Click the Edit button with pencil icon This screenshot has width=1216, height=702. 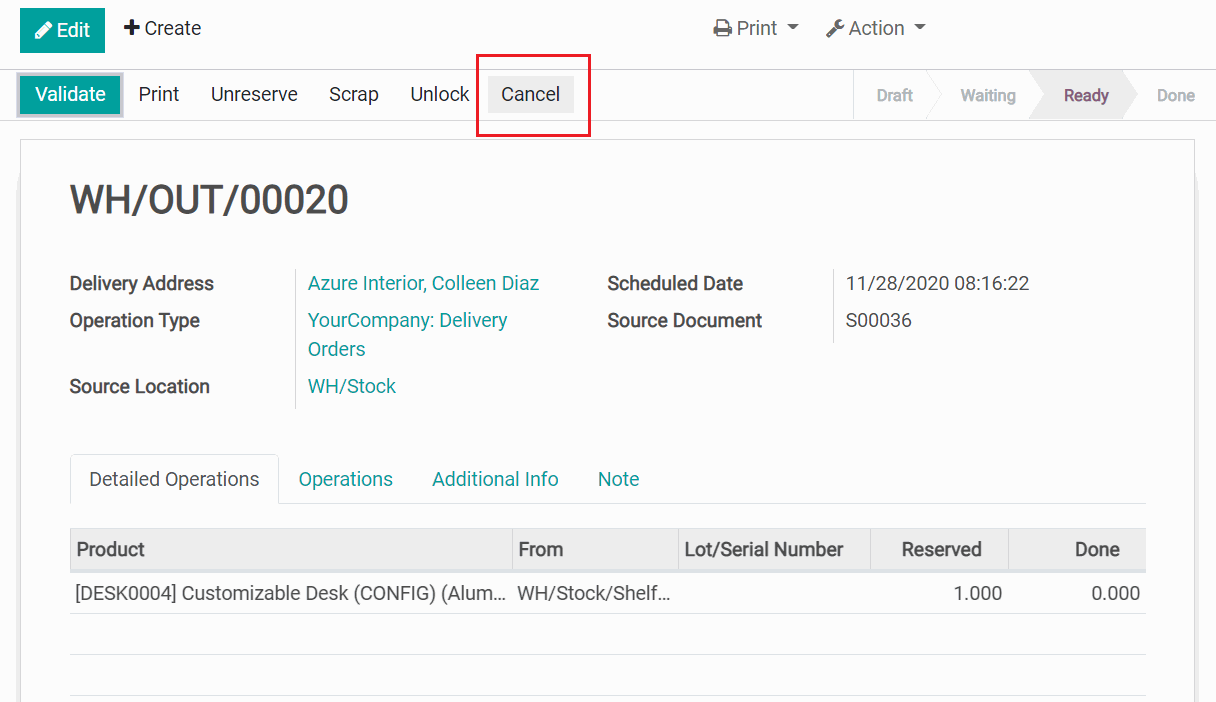coord(62,30)
